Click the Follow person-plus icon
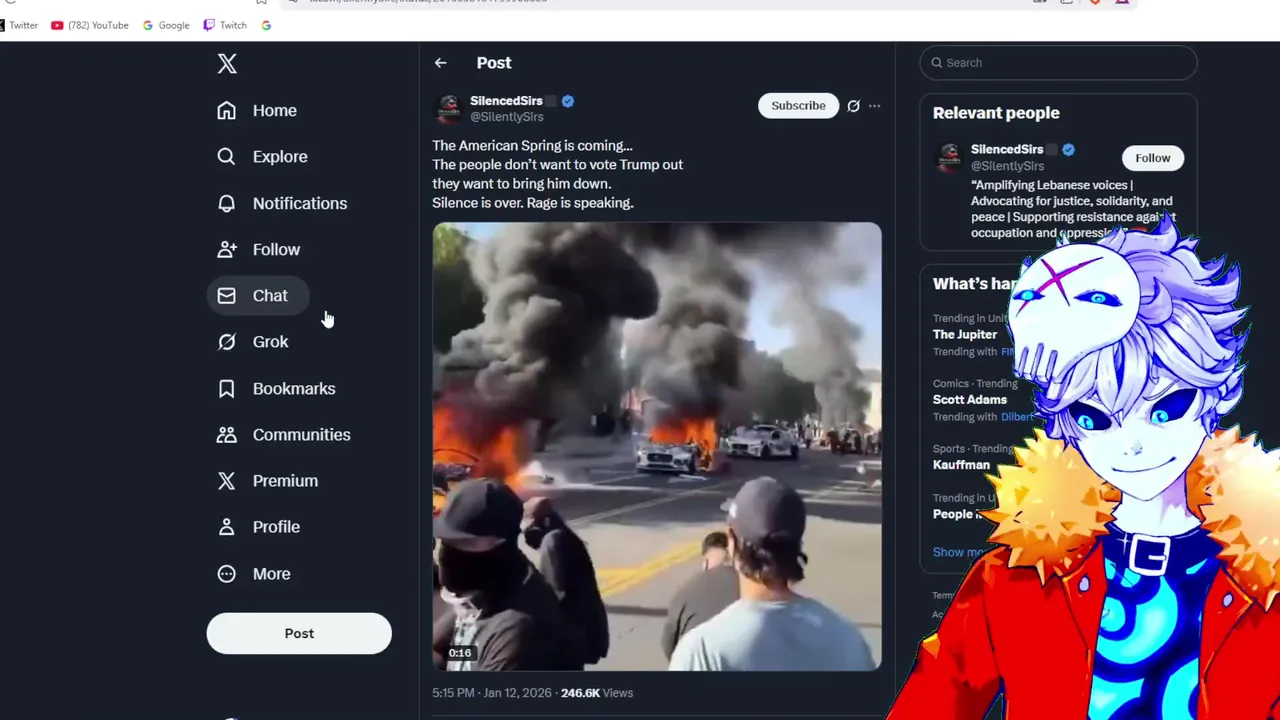 coord(227,249)
